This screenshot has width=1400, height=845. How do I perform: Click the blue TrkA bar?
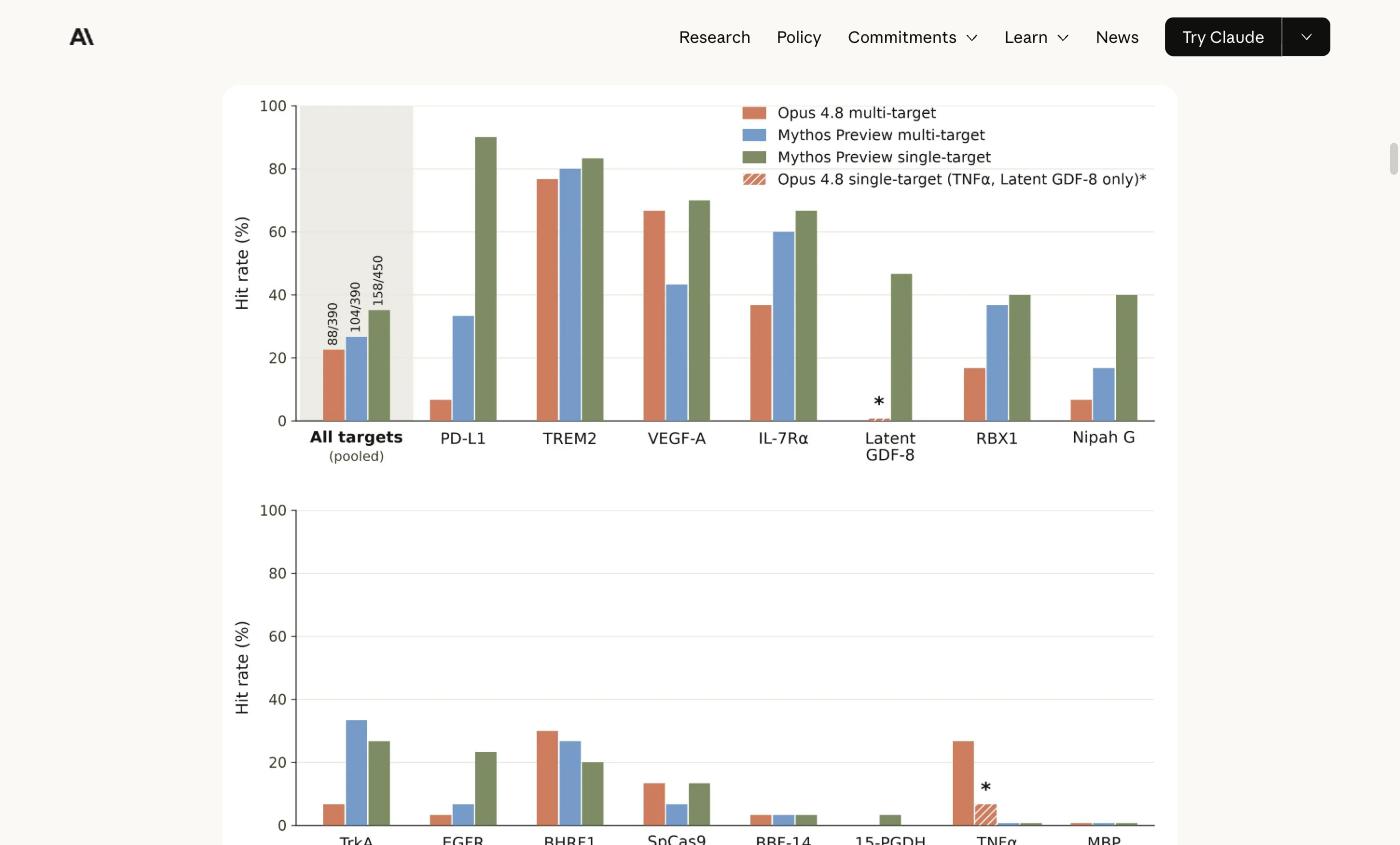tap(356, 773)
